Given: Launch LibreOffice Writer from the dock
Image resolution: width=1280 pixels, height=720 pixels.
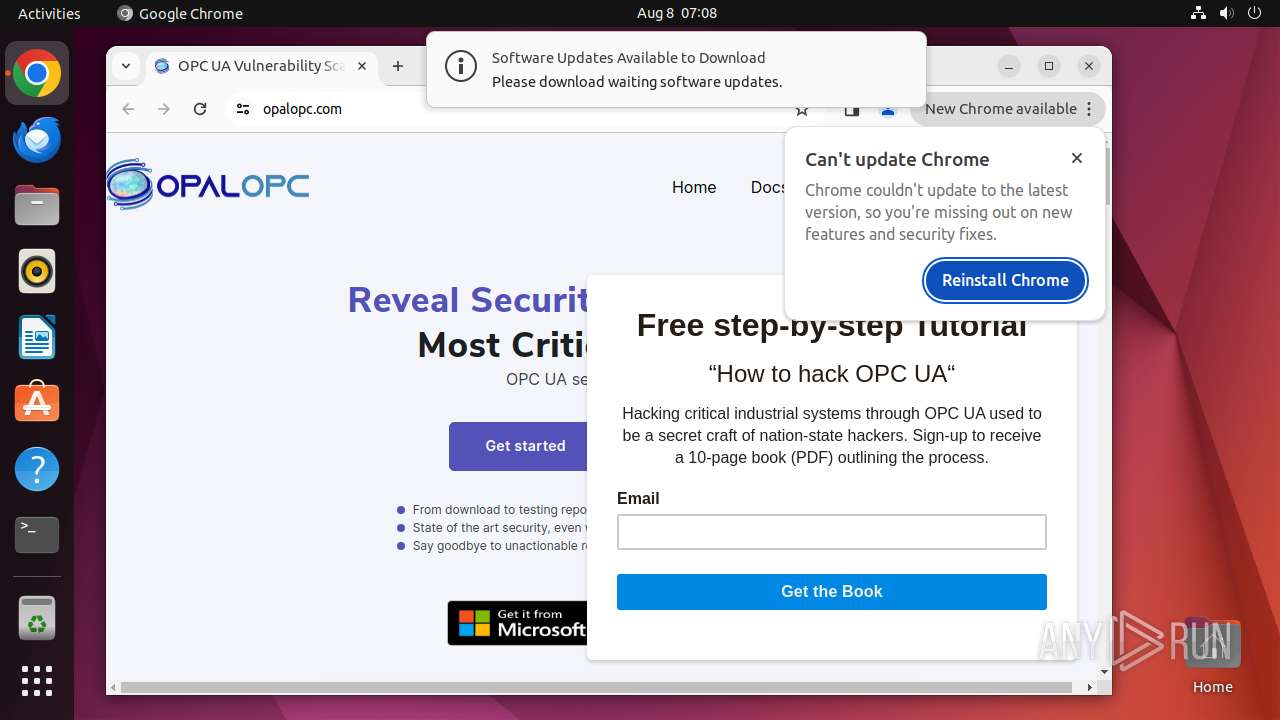Looking at the screenshot, I should click(37, 337).
